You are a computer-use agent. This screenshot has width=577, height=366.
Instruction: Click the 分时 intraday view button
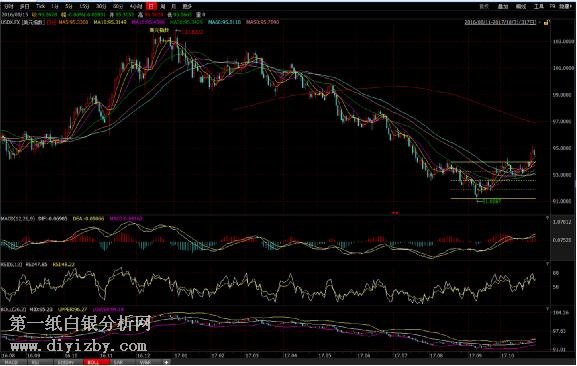pos(8,7)
